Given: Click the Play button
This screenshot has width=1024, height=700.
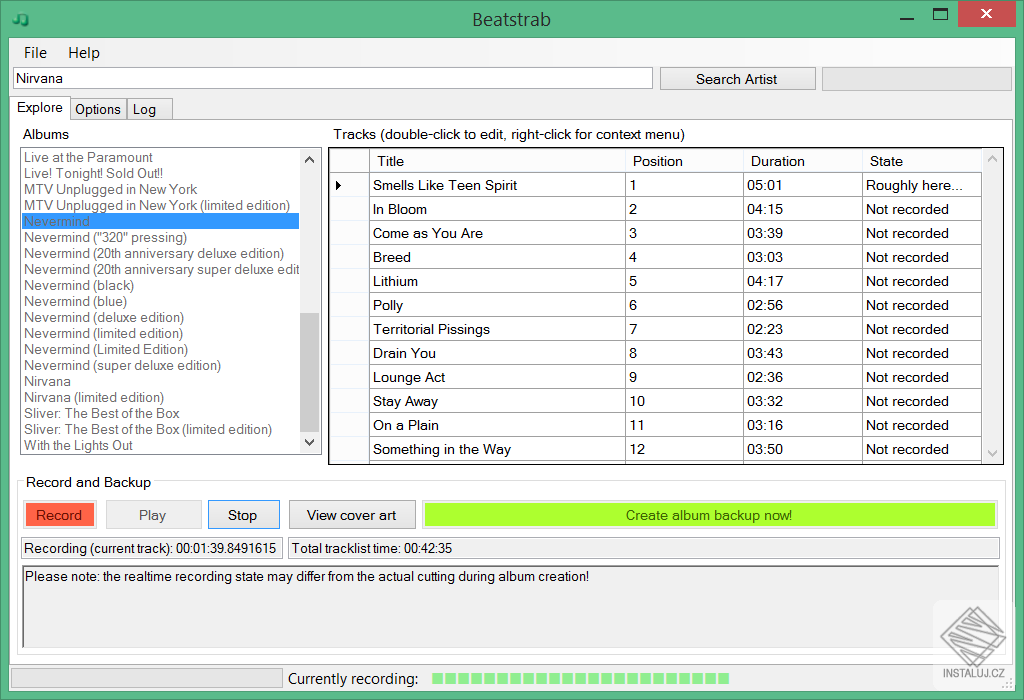Looking at the screenshot, I should (153, 515).
